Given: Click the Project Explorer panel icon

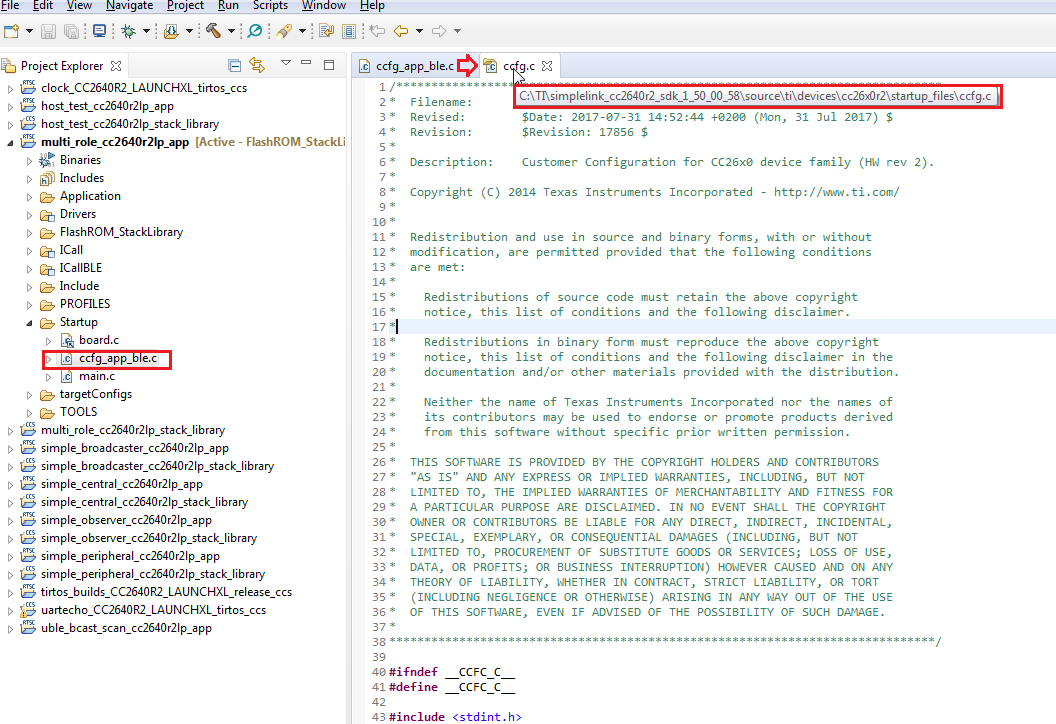Looking at the screenshot, I should click(x=9, y=66).
